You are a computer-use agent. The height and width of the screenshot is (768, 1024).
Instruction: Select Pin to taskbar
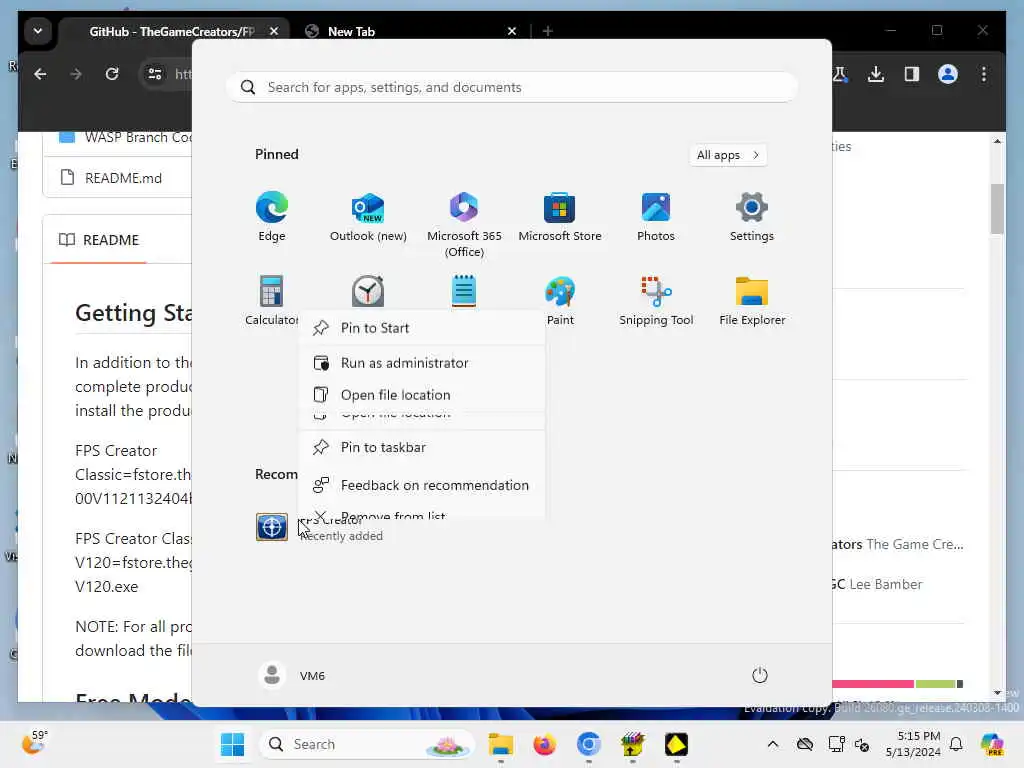coord(422,447)
